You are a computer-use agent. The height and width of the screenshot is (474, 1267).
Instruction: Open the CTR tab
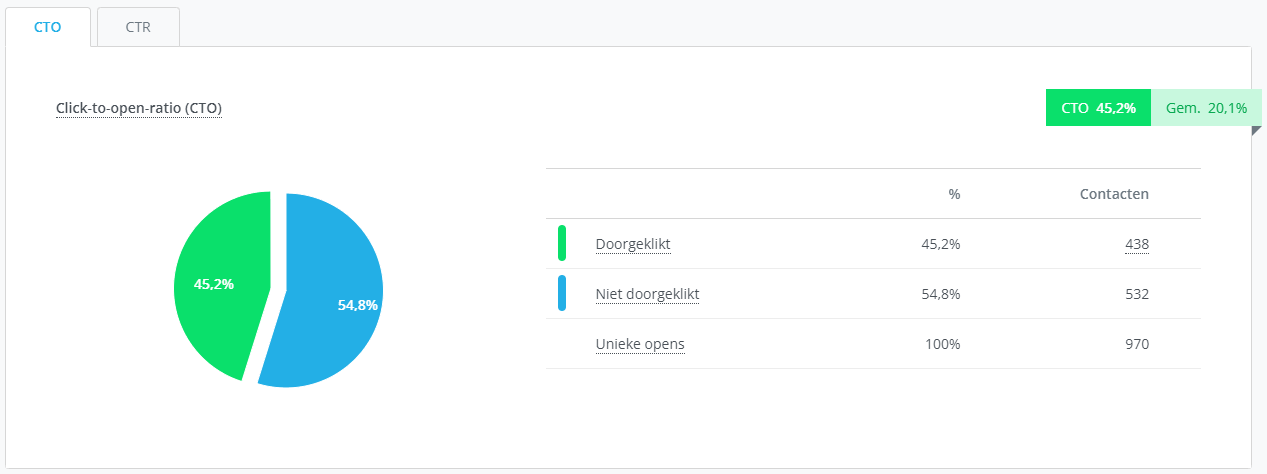(x=138, y=27)
